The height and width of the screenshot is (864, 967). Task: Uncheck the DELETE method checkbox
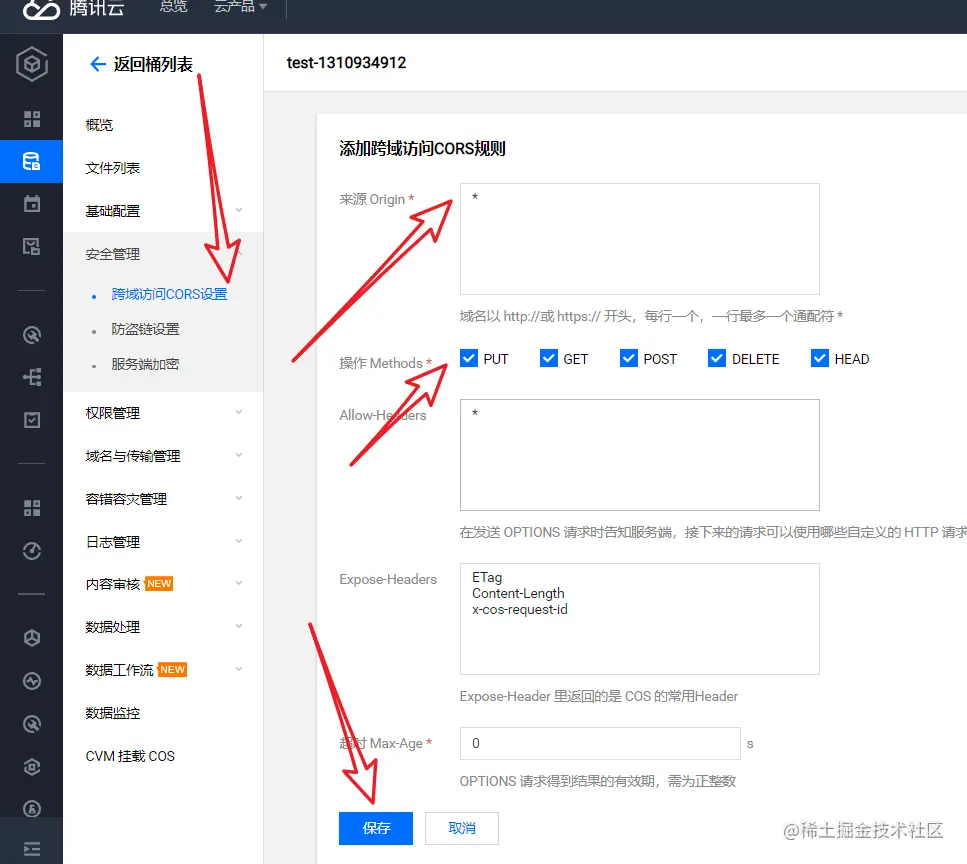[717, 358]
